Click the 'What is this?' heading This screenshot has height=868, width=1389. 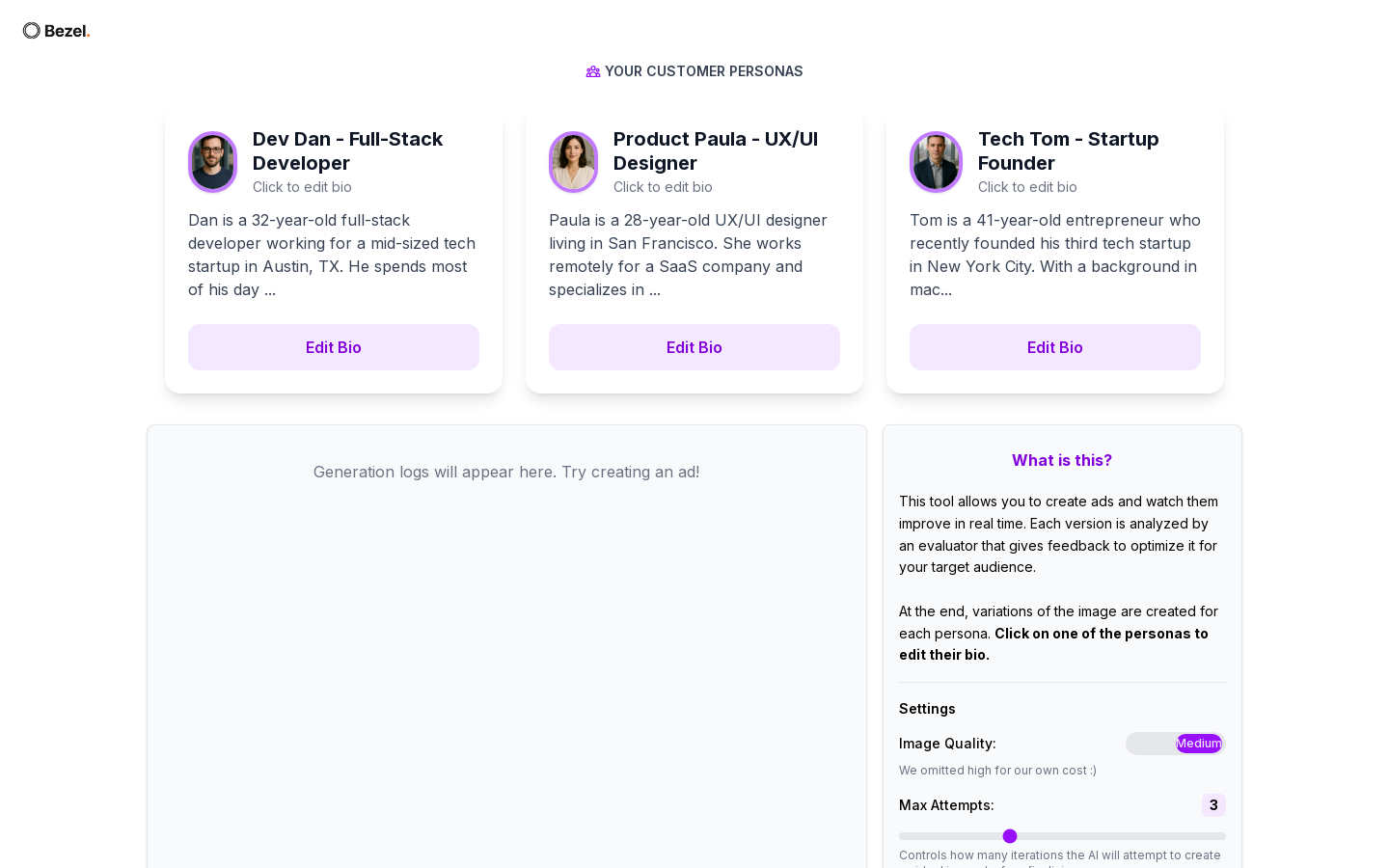pyautogui.click(x=1062, y=460)
